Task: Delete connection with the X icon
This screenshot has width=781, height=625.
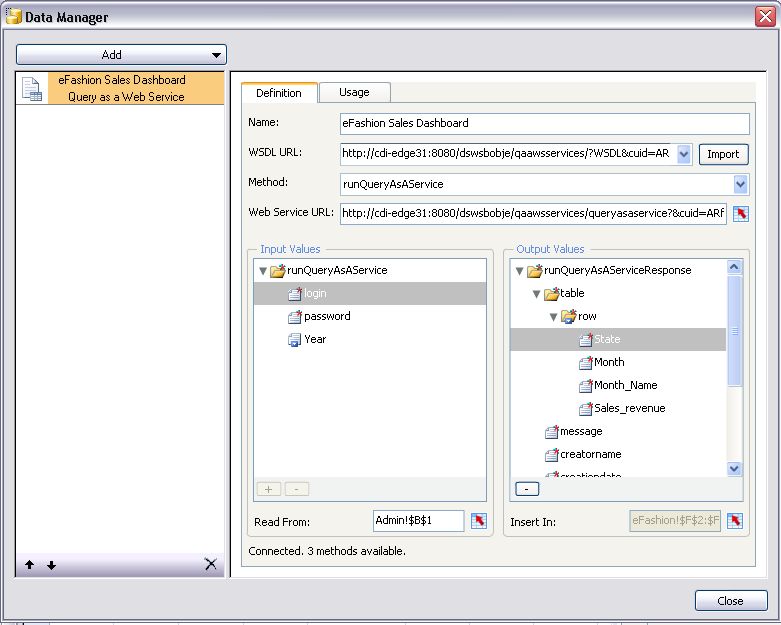Action: point(211,564)
